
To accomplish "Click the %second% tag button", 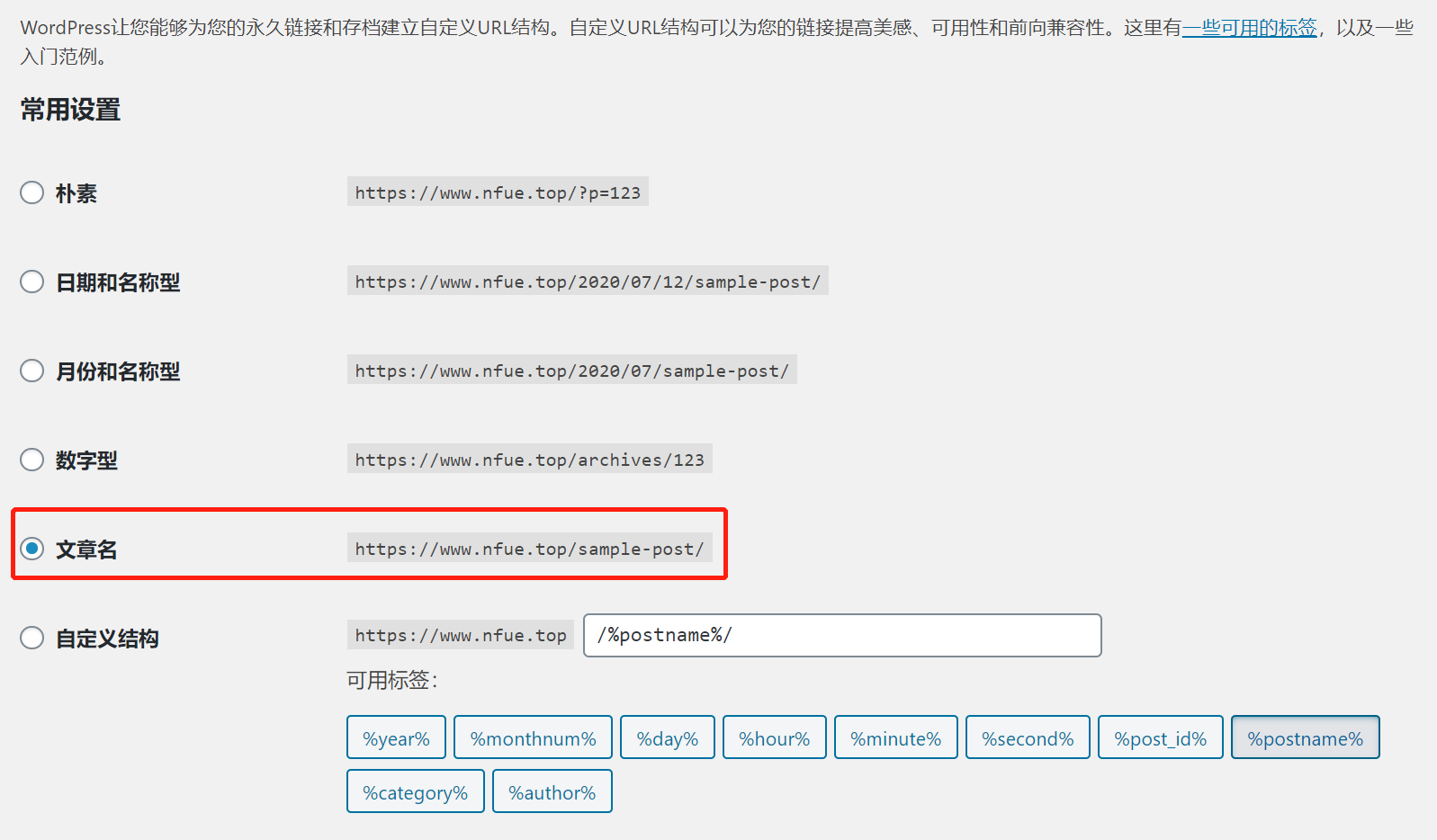I will tap(1028, 737).
